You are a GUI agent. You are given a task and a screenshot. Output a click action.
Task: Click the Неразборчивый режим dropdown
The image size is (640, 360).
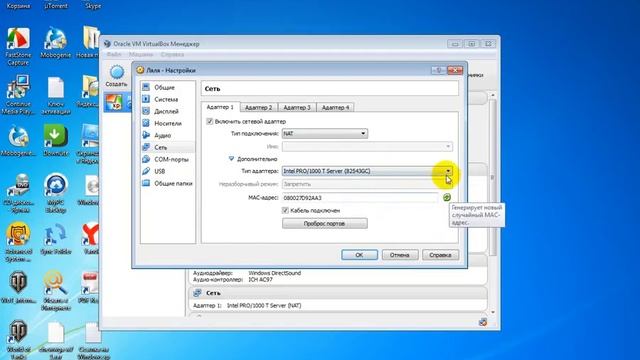pos(367,184)
